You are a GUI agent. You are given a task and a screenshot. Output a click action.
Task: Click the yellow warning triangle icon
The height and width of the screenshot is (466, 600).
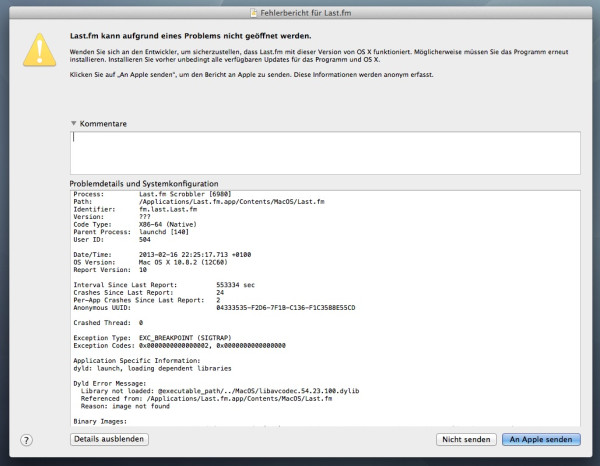coord(39,50)
